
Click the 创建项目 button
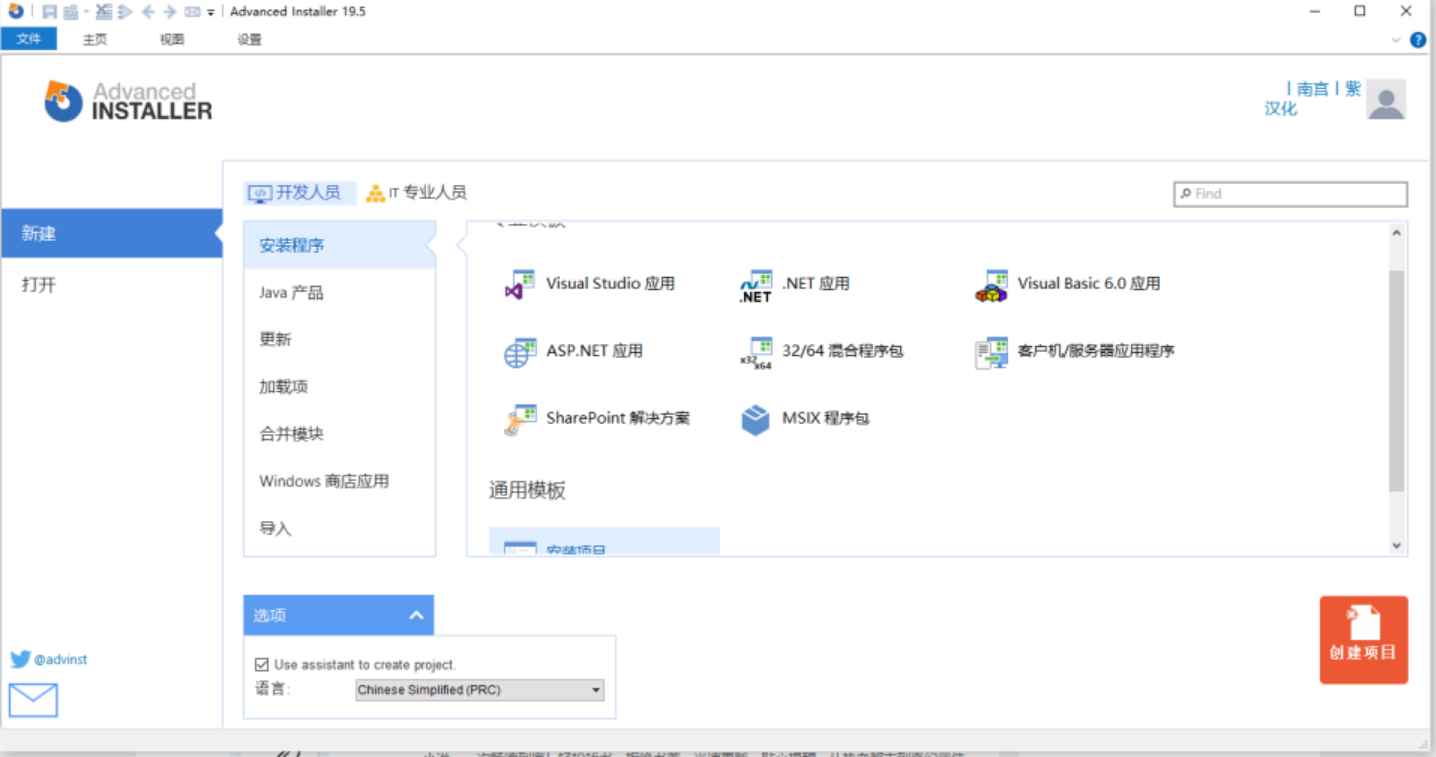[1362, 640]
